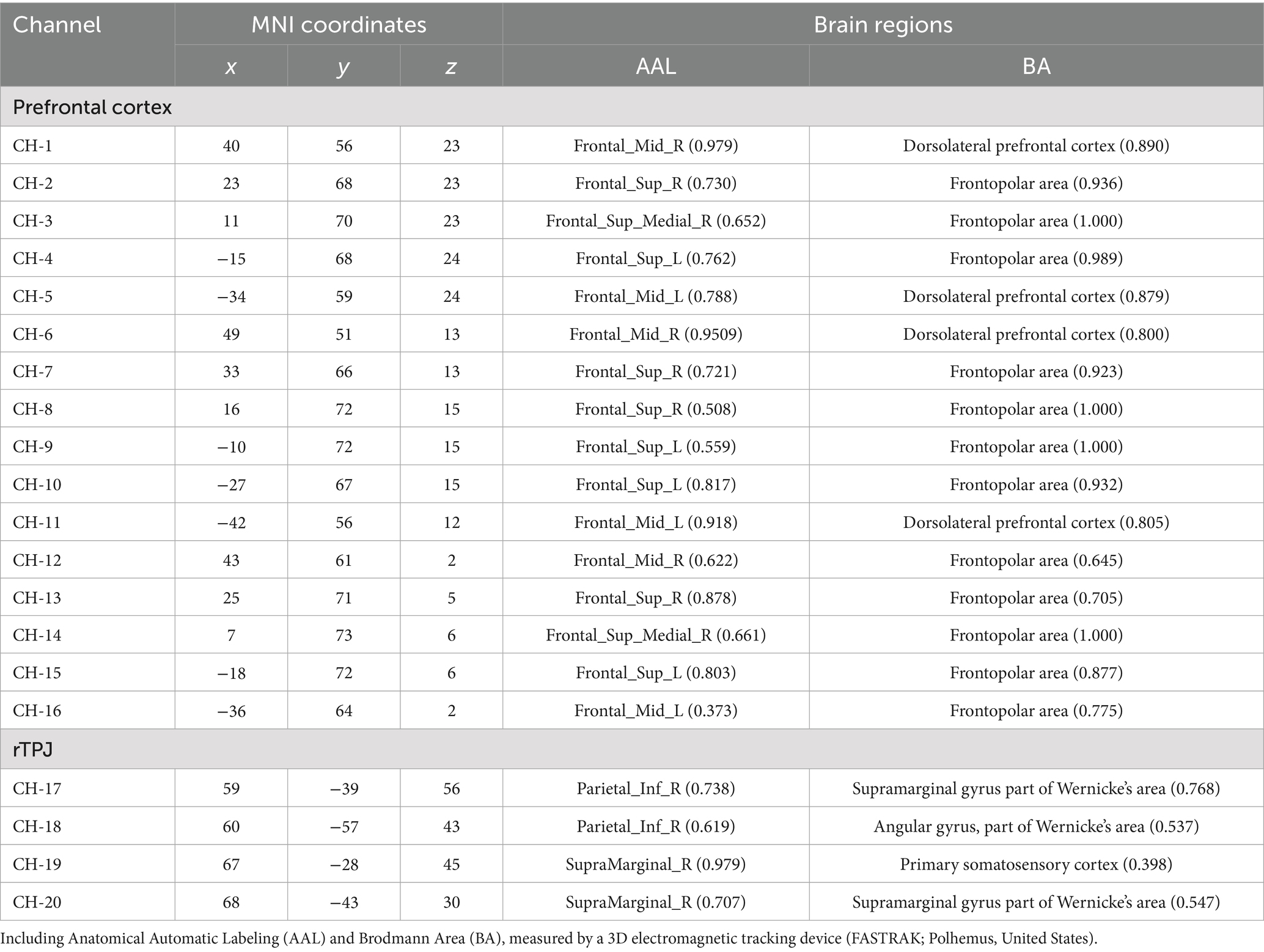Click the rTPJ section row
Image resolution: width=1264 pixels, height=952 pixels.
point(32,749)
